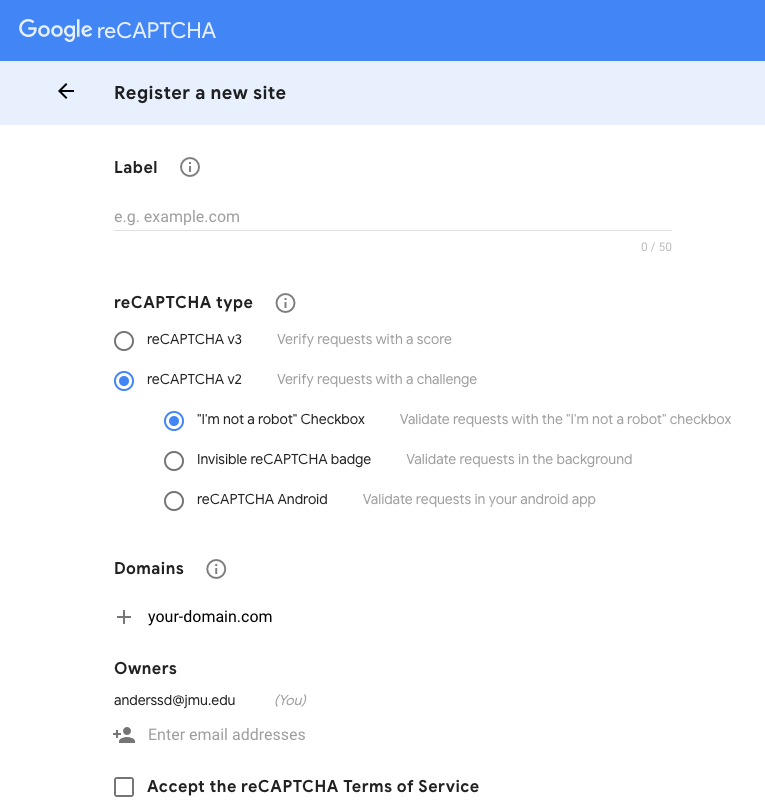Image resolution: width=765 pixels, height=810 pixels.
Task: Choose "I'm not a robot" Checkbox option
Action: click(x=174, y=421)
